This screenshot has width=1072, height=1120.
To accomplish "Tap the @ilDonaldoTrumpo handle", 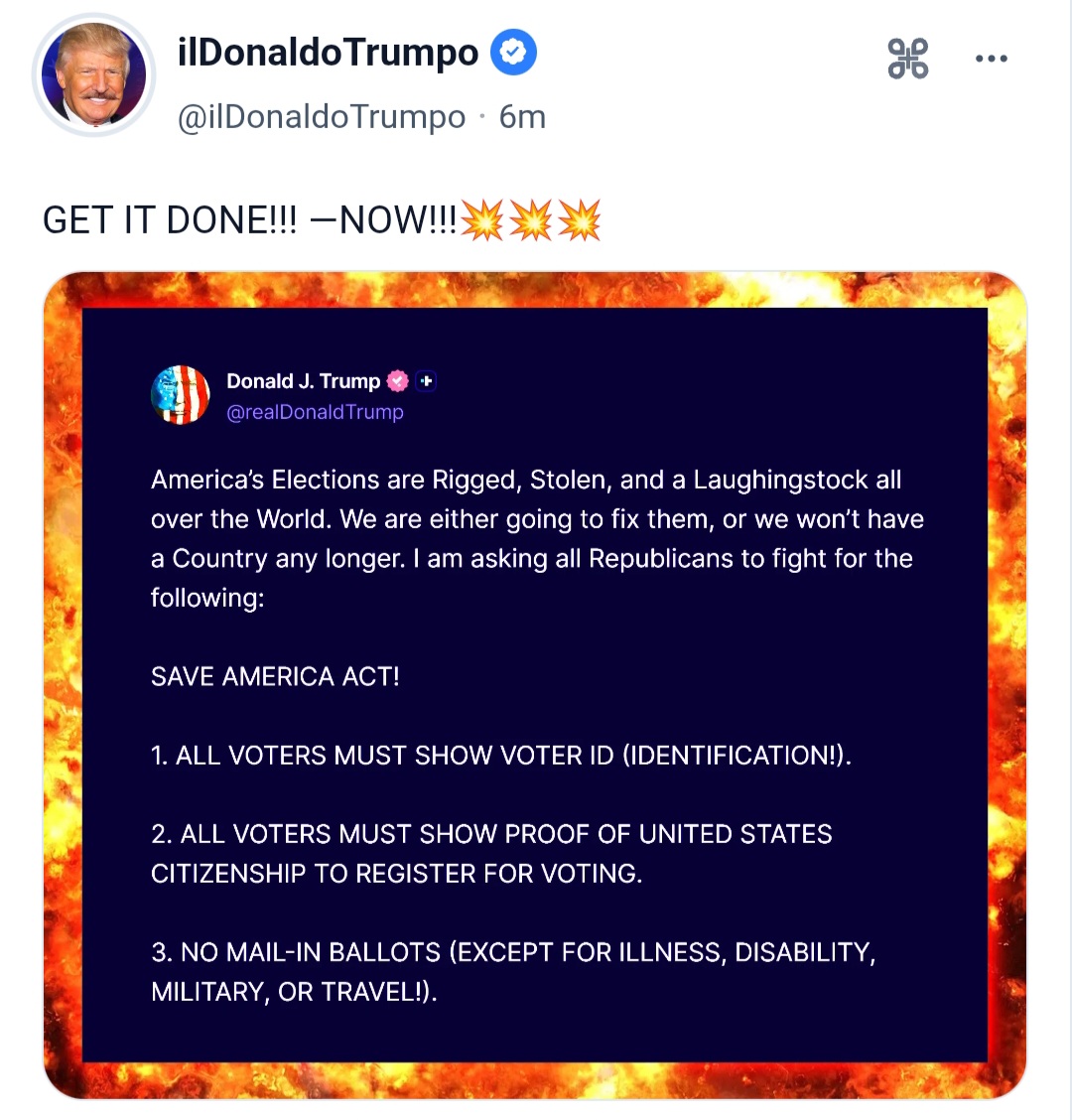I will coord(321,117).
